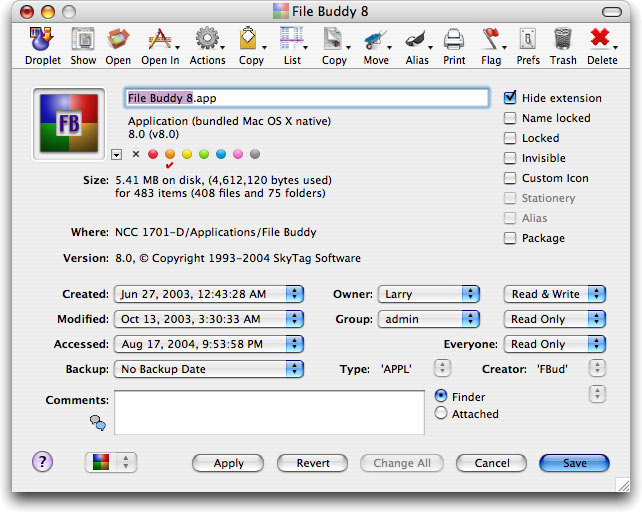
Task: Click the toolbar toggle pill in title bar
Action: coord(612,12)
